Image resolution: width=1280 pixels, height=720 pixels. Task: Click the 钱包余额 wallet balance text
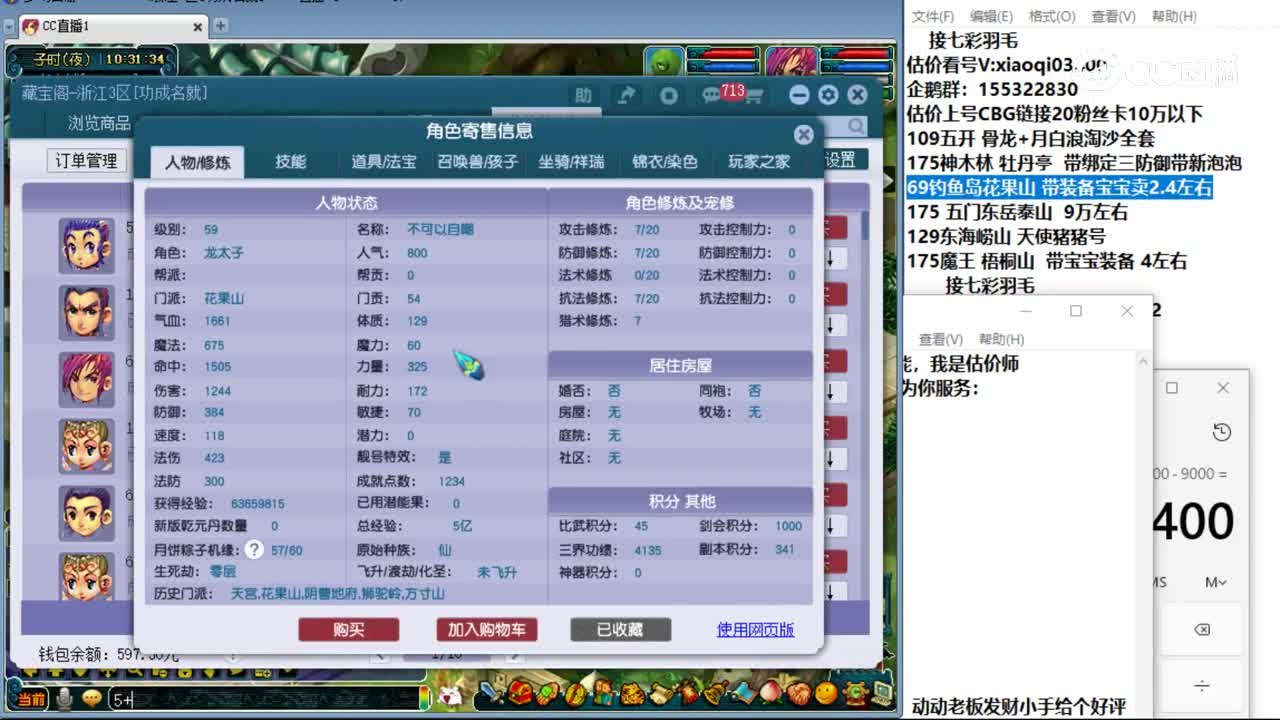[108, 654]
